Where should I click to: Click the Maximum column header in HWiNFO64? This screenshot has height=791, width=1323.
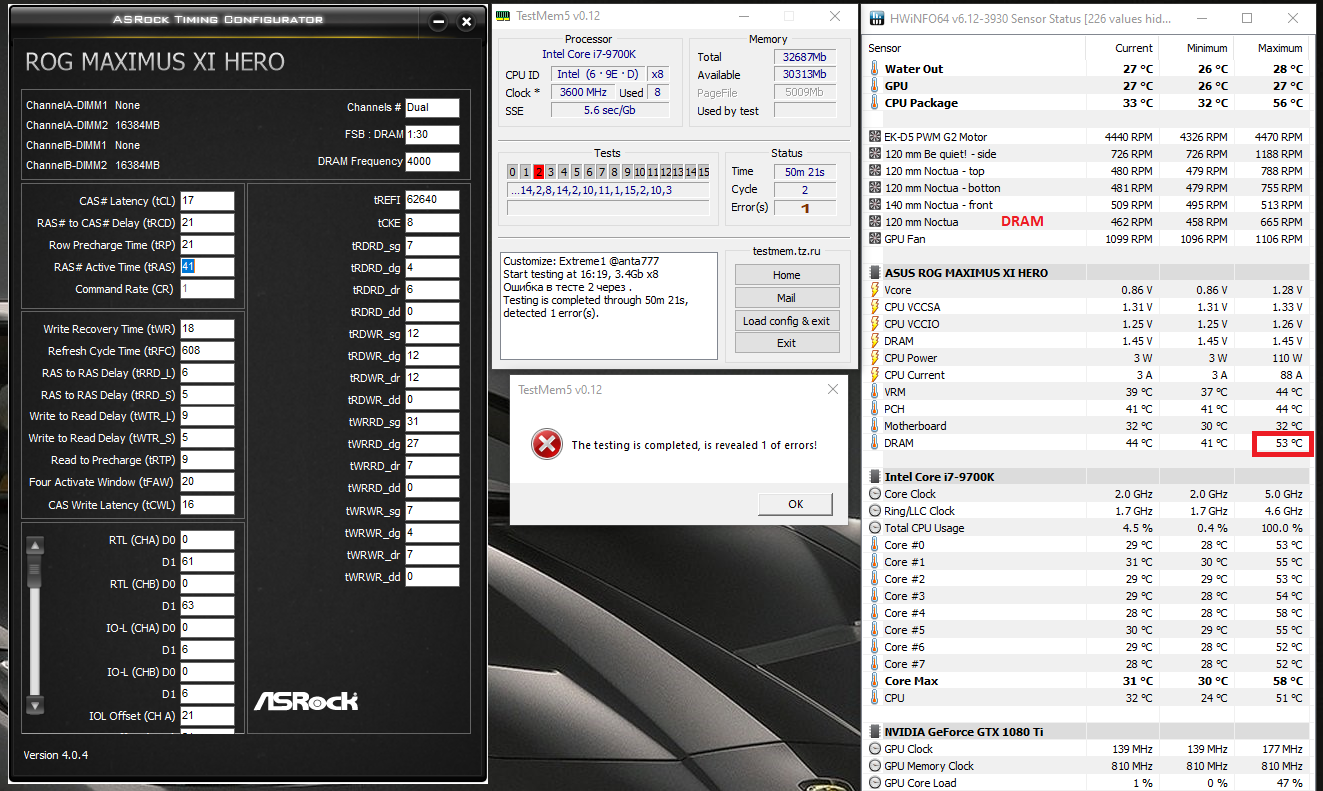click(1280, 48)
